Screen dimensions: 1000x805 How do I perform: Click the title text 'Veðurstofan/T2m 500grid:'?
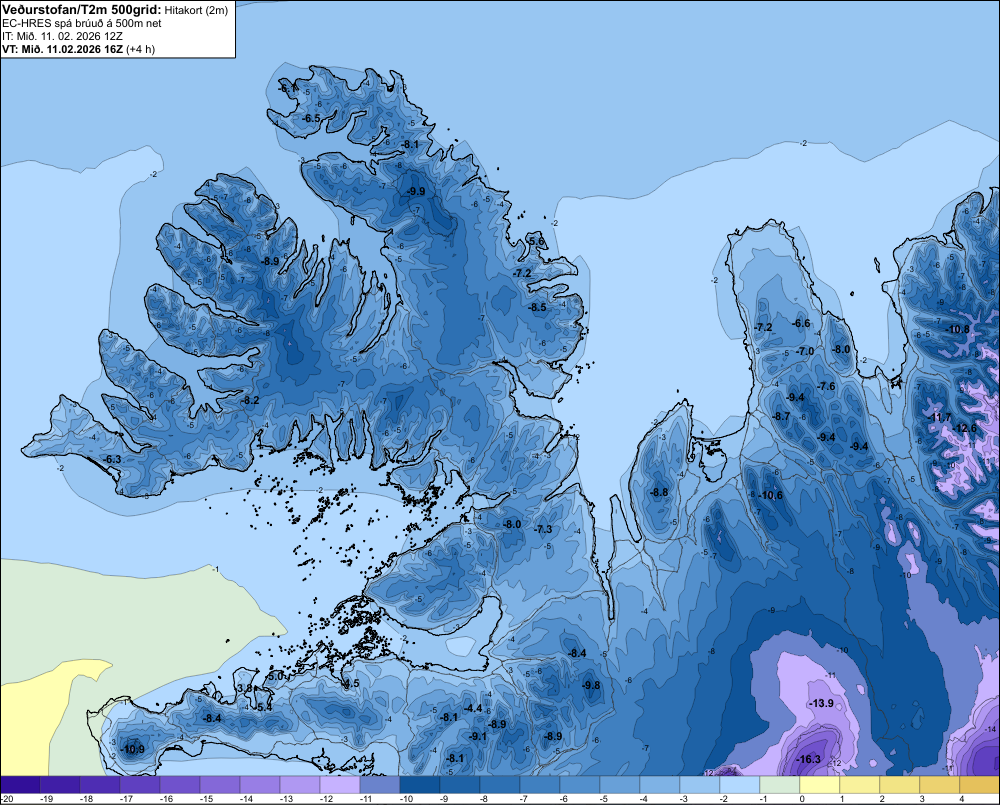tap(82, 10)
